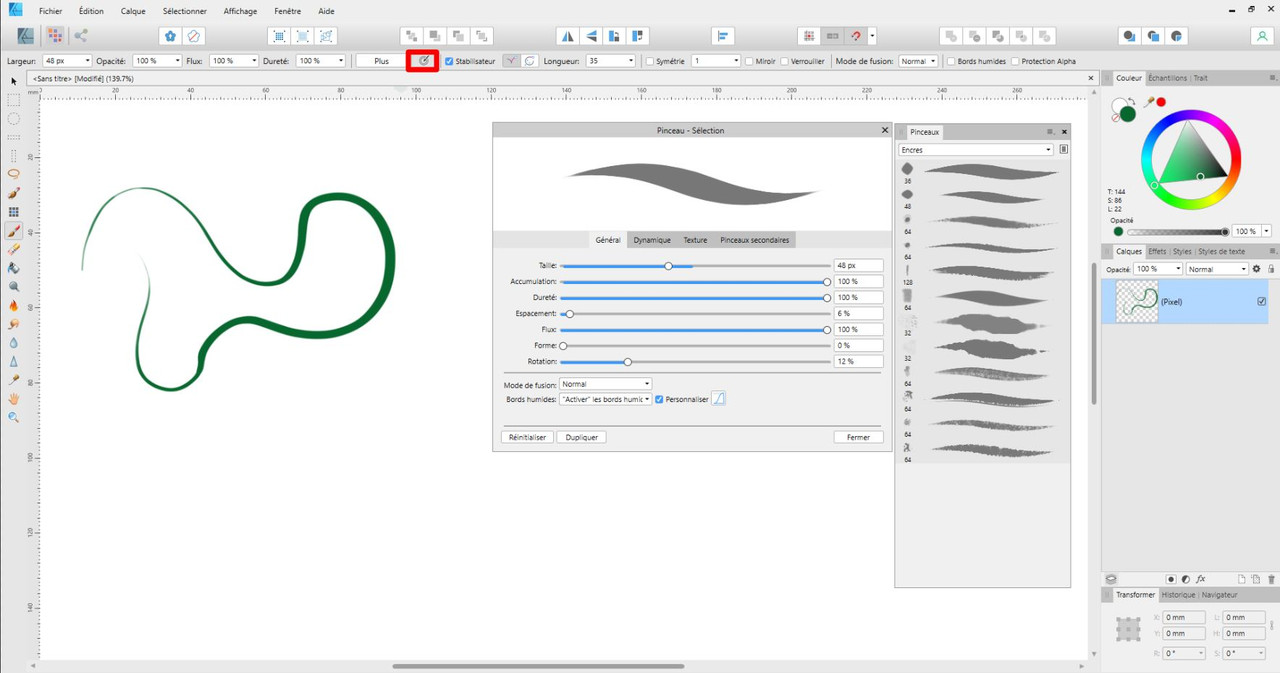The image size is (1280, 673).
Task: Flip the selection vertically
Action: click(591, 36)
